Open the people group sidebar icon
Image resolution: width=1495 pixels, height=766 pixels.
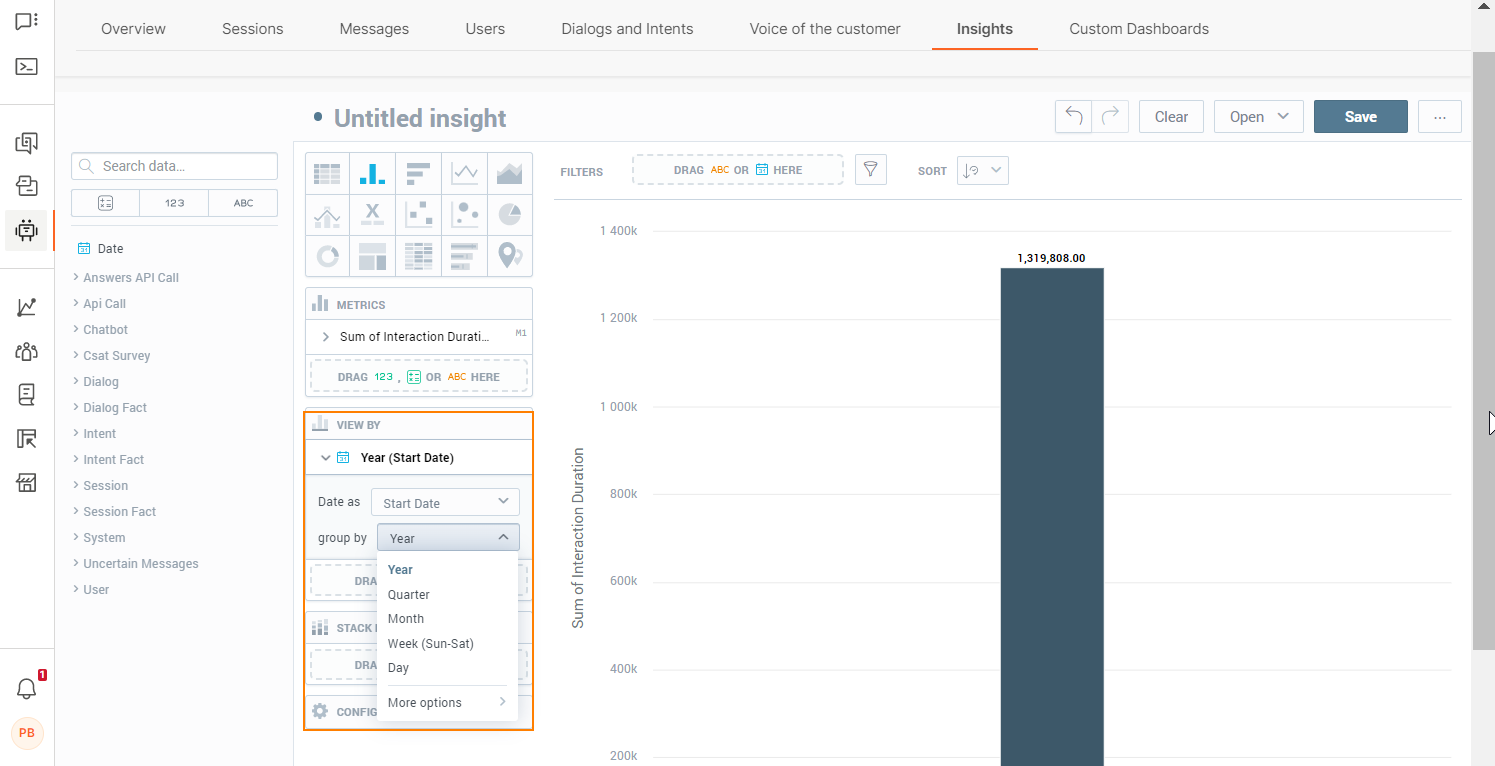27,351
